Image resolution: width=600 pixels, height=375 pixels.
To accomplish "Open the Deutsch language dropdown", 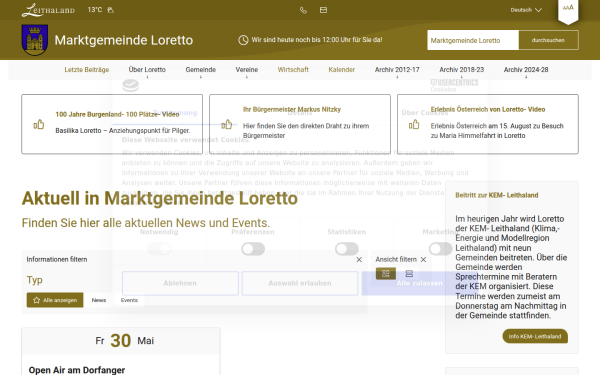I will (526, 10).
